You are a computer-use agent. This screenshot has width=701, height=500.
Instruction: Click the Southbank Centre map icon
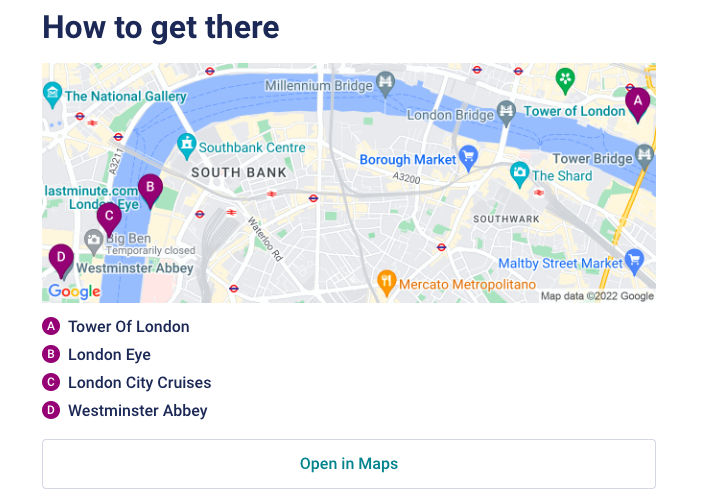(186, 146)
